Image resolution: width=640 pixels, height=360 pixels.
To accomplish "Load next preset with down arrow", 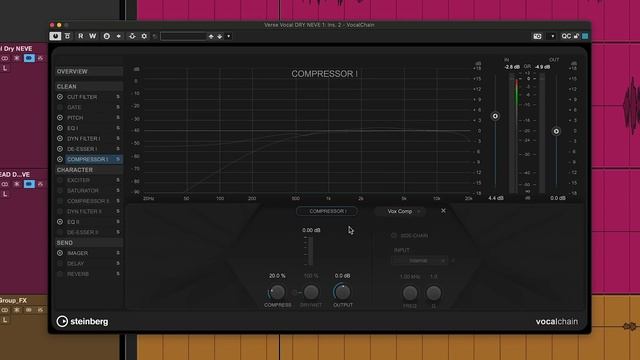I will [220, 36].
